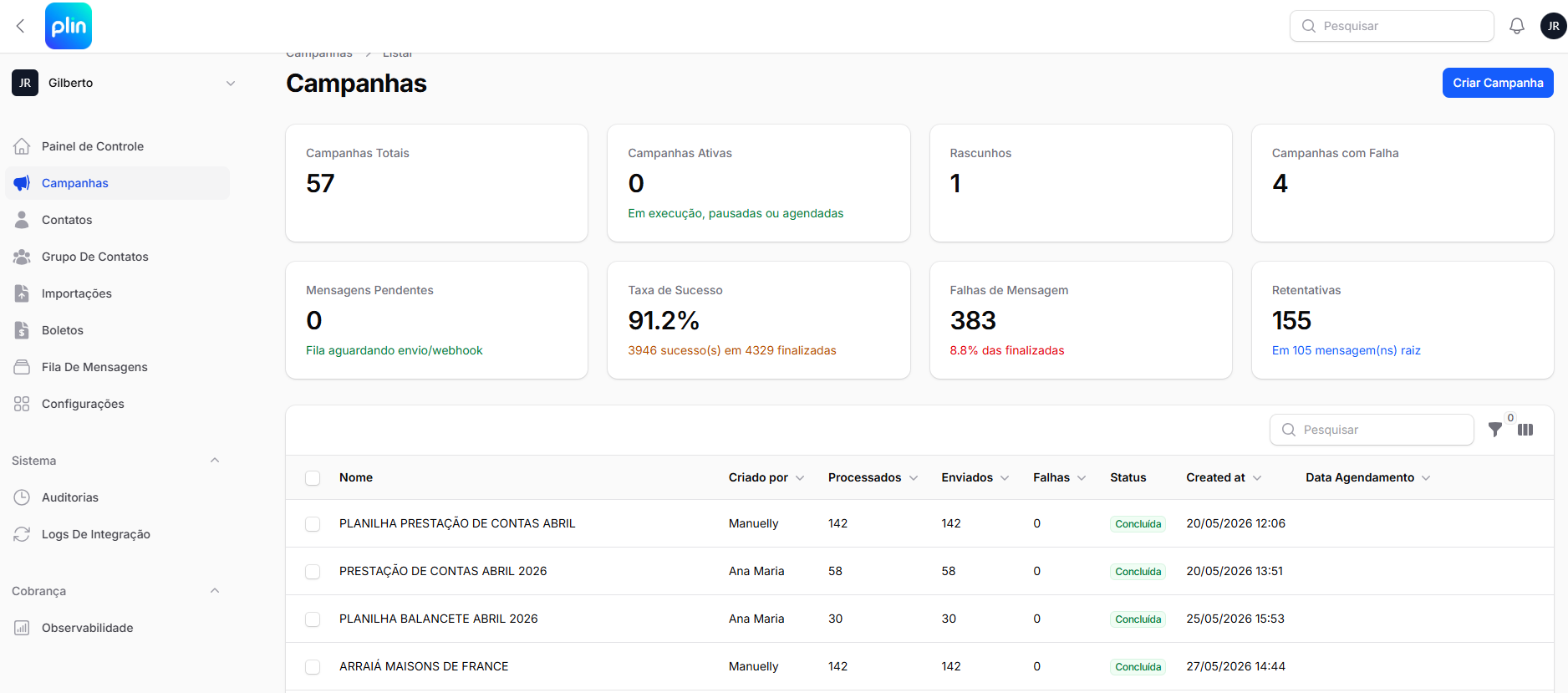Click the Observabilidade chart icon
The width and height of the screenshot is (1568, 693).
22,628
